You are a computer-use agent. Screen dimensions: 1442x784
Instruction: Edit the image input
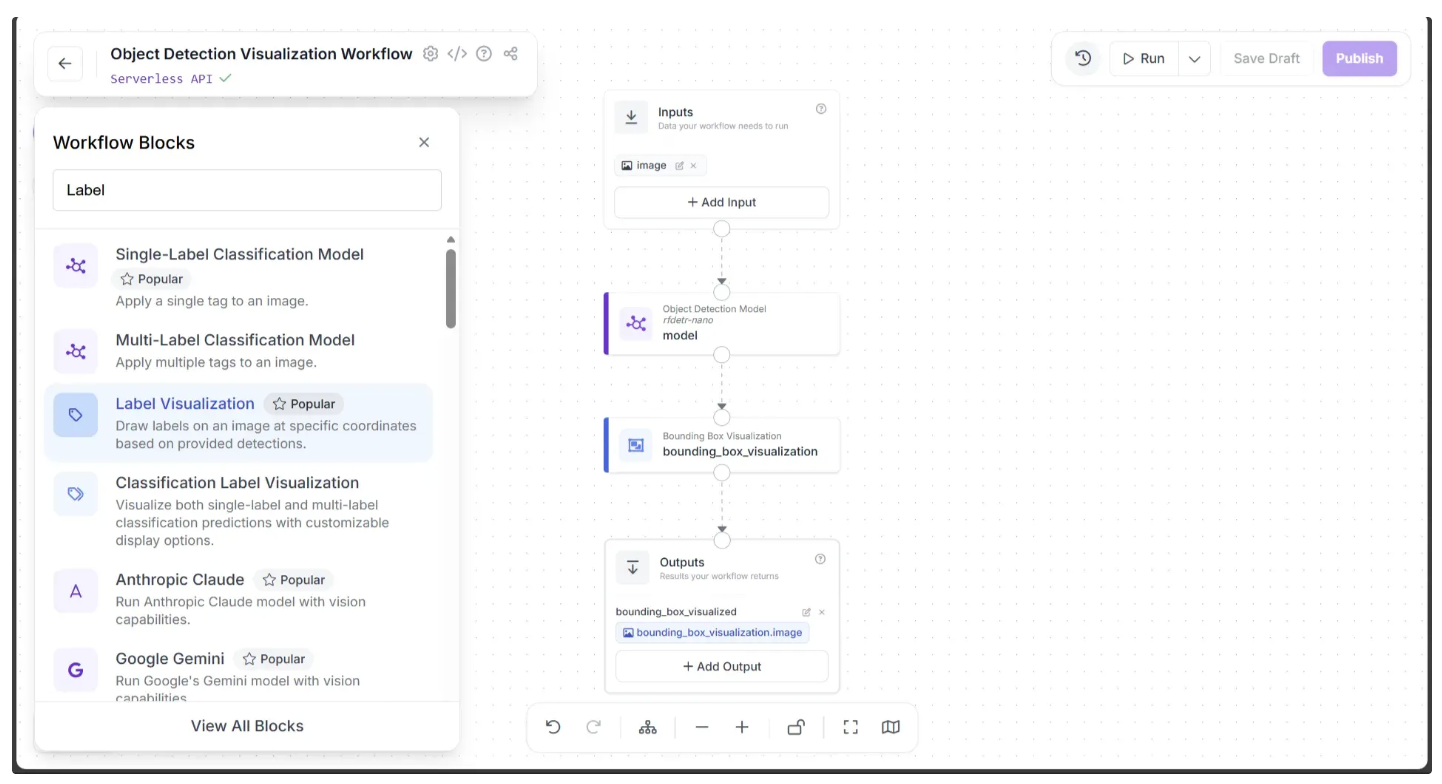[680, 166]
